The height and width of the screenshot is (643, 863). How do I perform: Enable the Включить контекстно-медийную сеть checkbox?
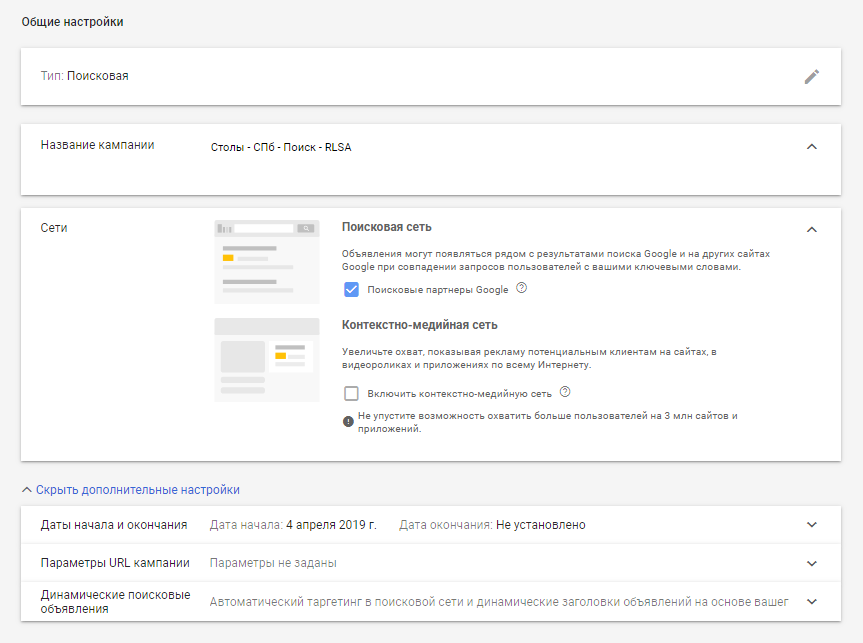[x=351, y=394]
